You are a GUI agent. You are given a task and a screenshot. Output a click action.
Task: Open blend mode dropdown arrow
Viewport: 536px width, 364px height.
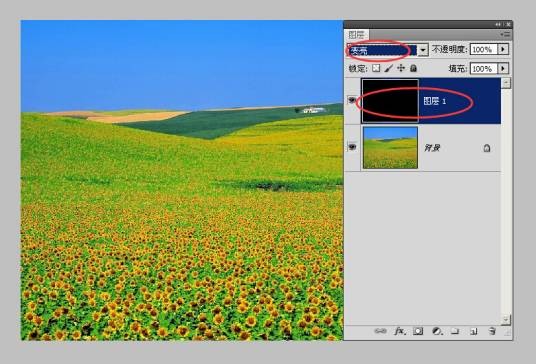(x=423, y=50)
